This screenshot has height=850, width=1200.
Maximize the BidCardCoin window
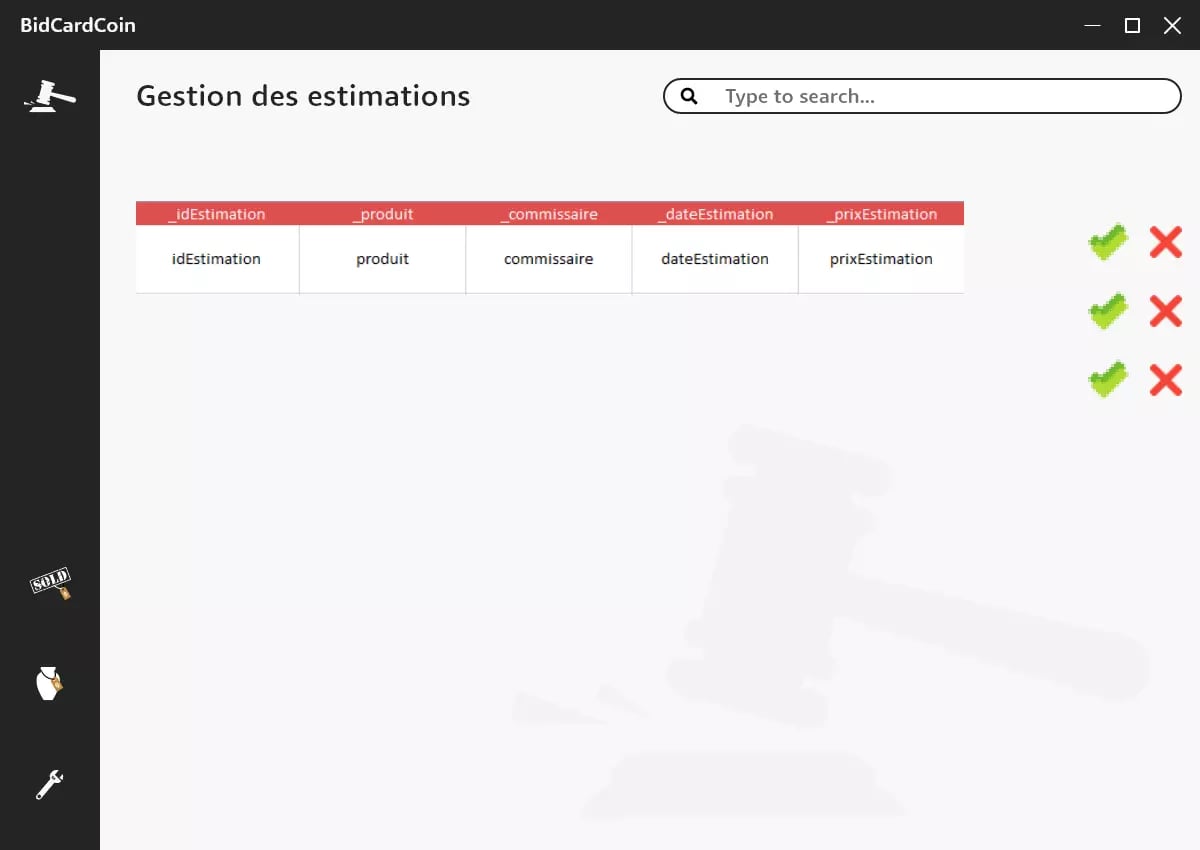pyautogui.click(x=1132, y=25)
